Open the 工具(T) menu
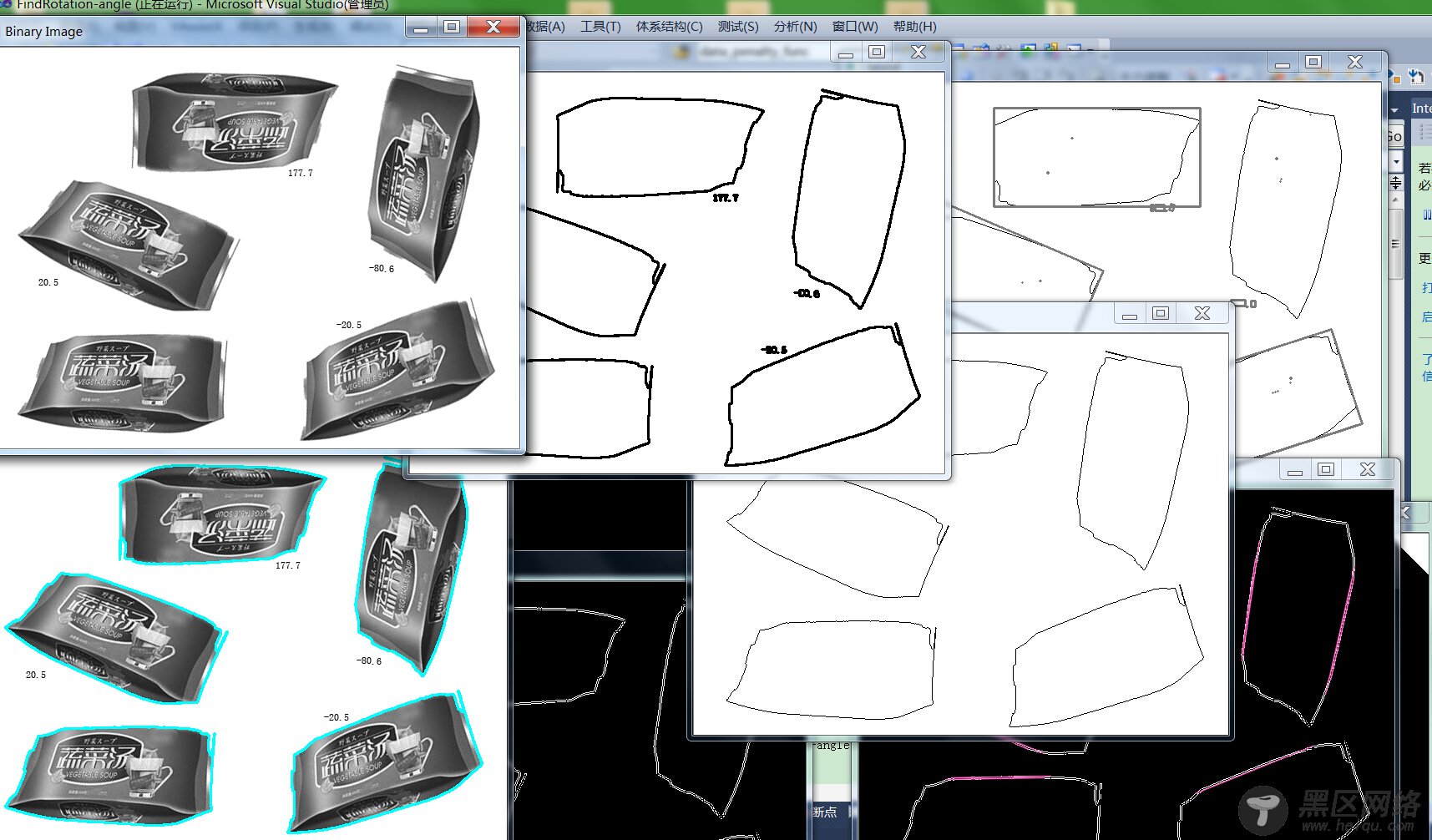 point(600,27)
